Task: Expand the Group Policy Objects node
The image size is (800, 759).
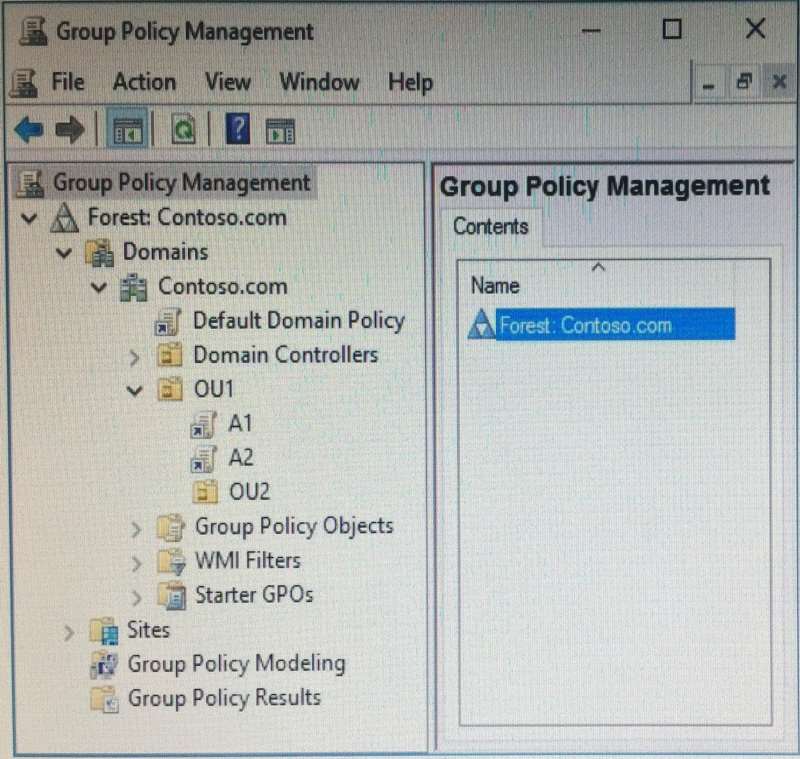Action: (136, 529)
